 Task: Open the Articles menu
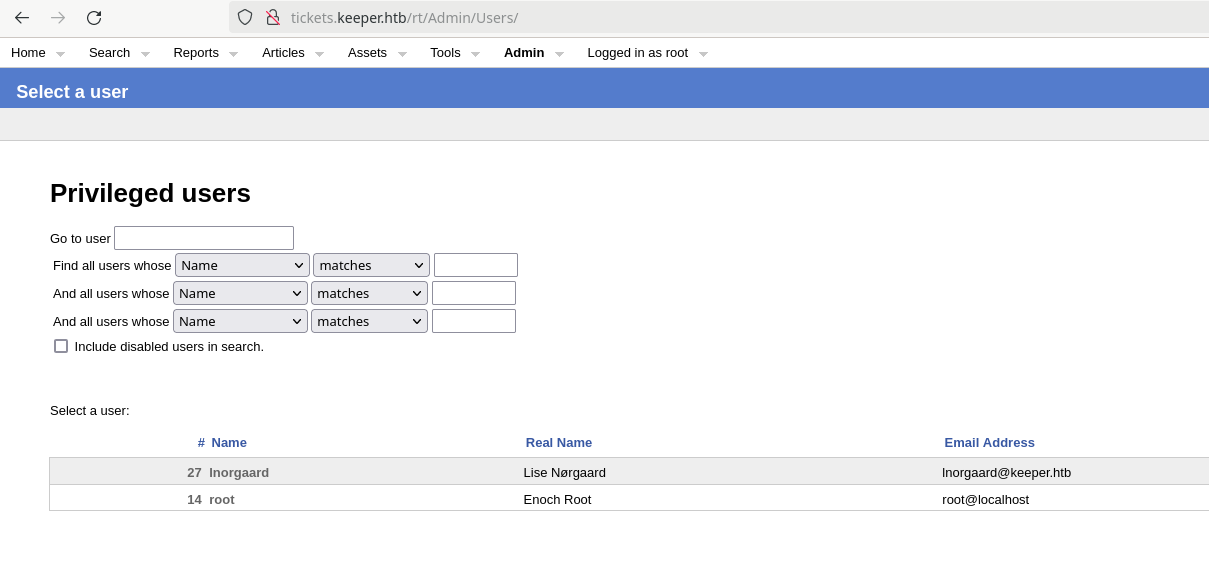tap(283, 53)
